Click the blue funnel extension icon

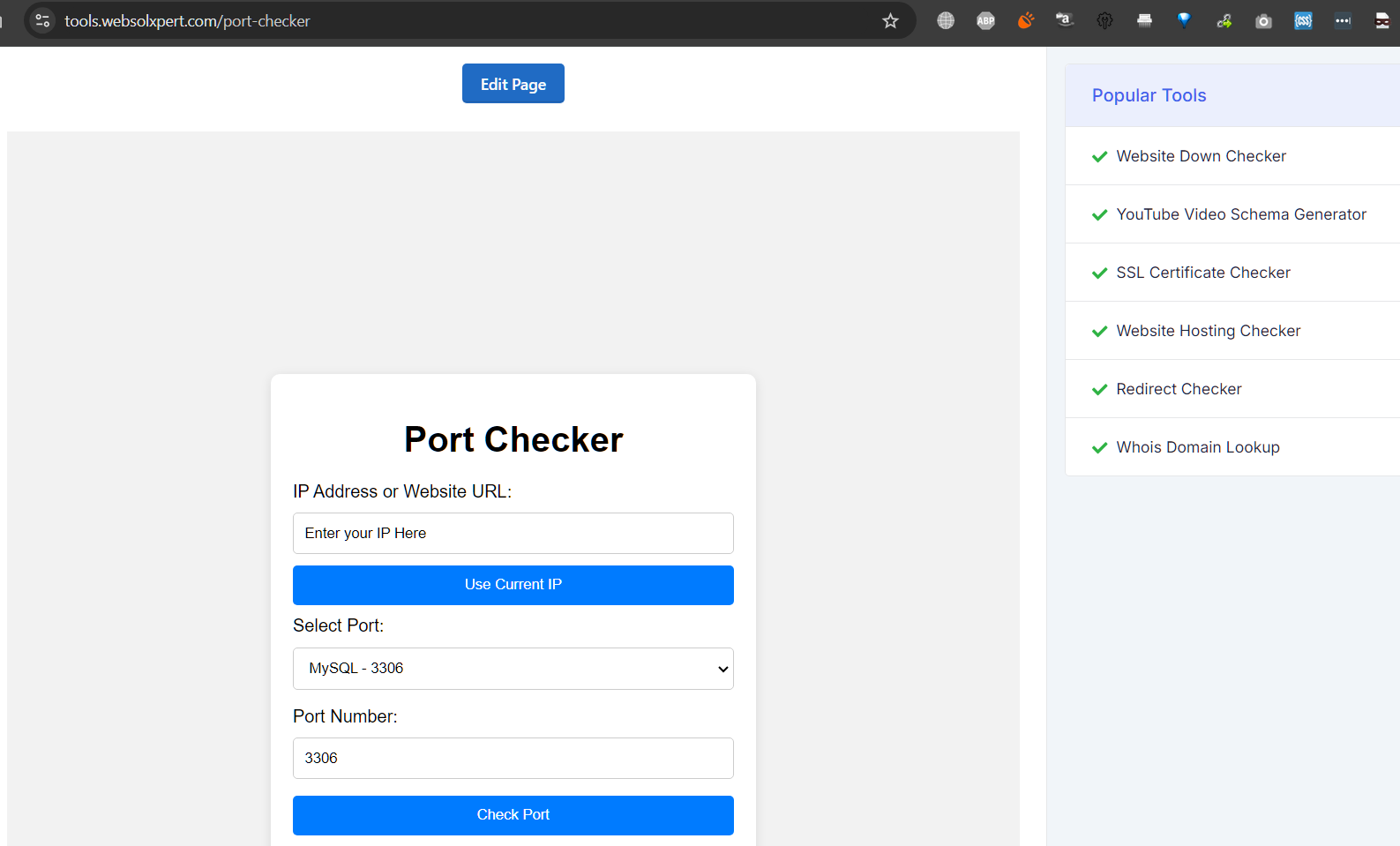coord(1184,21)
